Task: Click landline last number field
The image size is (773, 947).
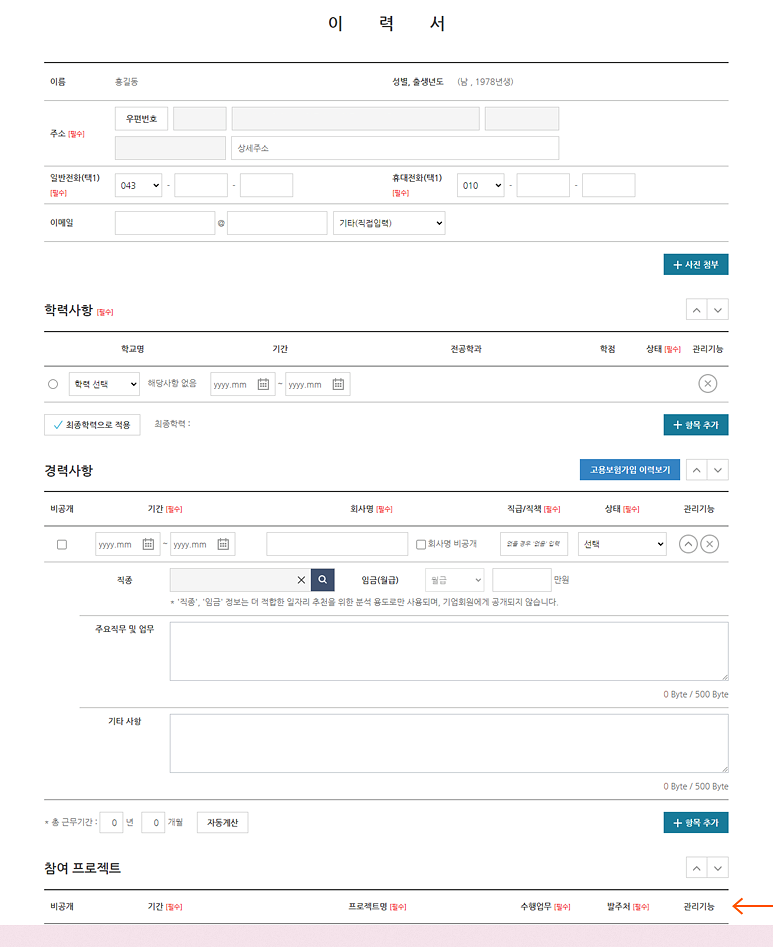Action: (266, 185)
